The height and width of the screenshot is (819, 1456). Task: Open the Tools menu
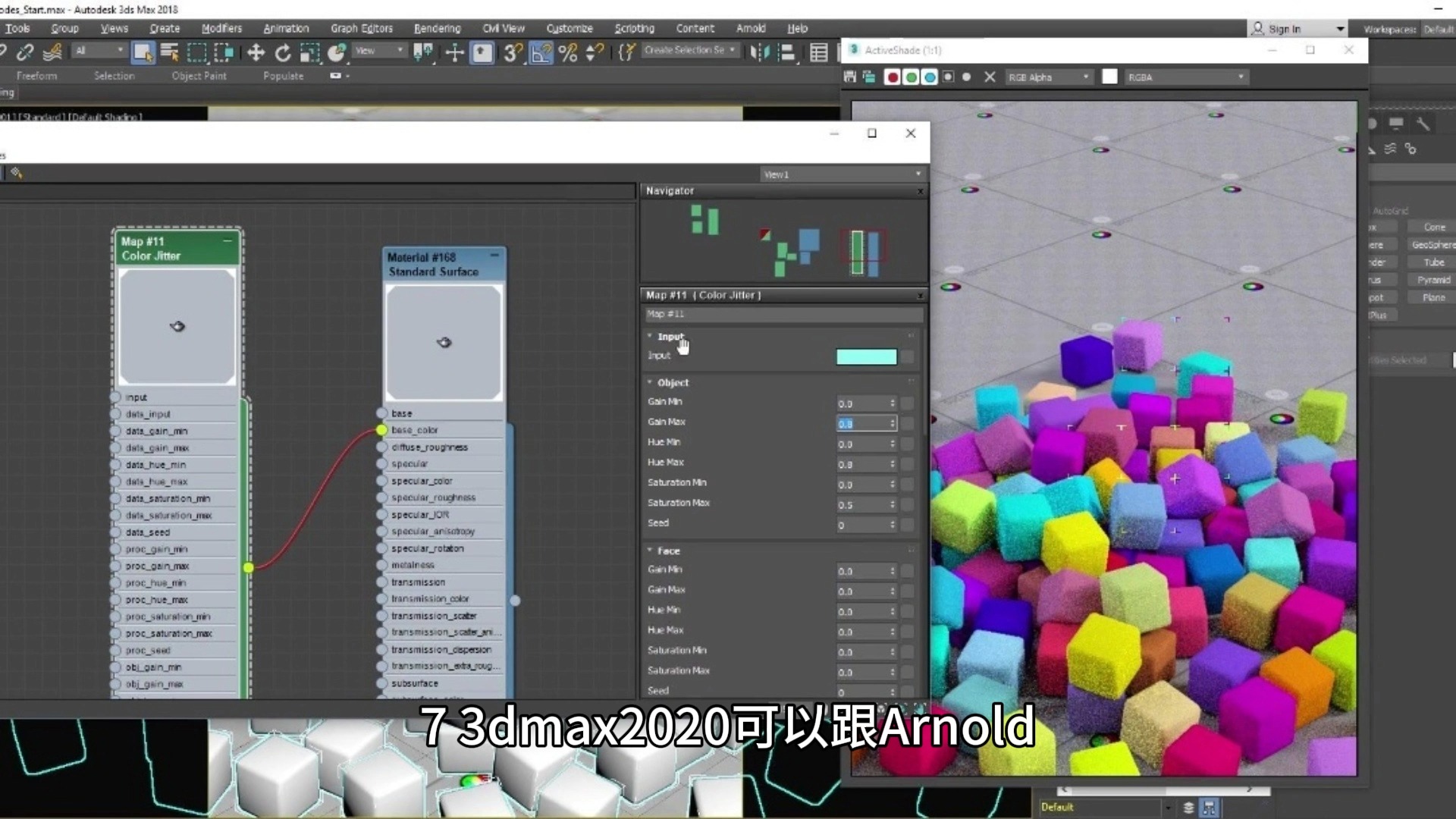(x=17, y=28)
